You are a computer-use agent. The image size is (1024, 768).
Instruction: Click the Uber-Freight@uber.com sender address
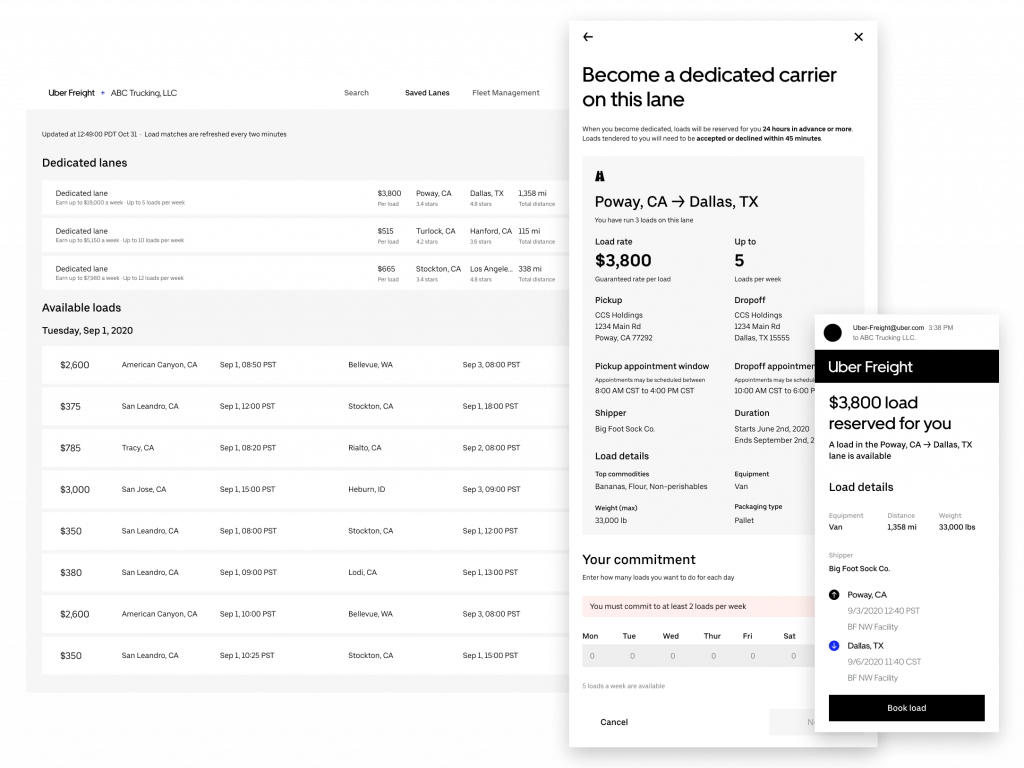pyautogui.click(x=888, y=328)
